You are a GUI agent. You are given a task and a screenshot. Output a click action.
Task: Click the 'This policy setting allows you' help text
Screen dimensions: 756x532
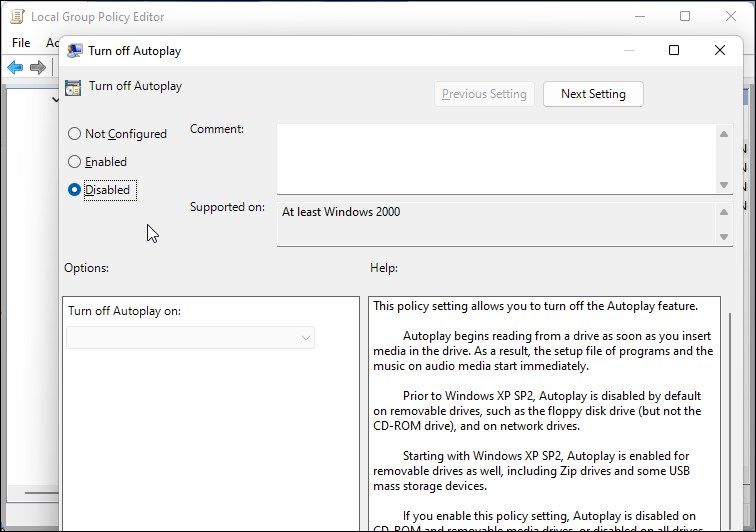click(535, 306)
